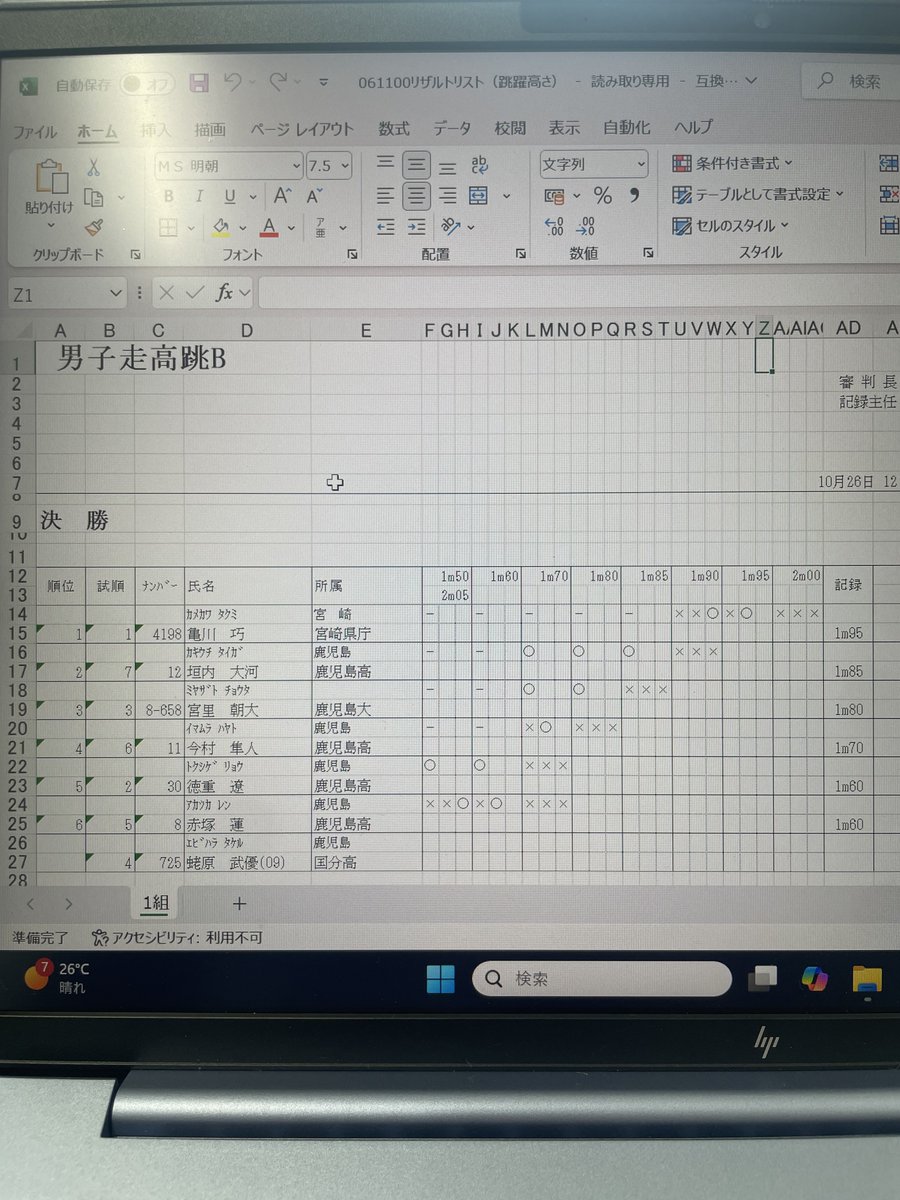Open the fill color yellow bucket
The image size is (900, 1200).
pos(222,228)
